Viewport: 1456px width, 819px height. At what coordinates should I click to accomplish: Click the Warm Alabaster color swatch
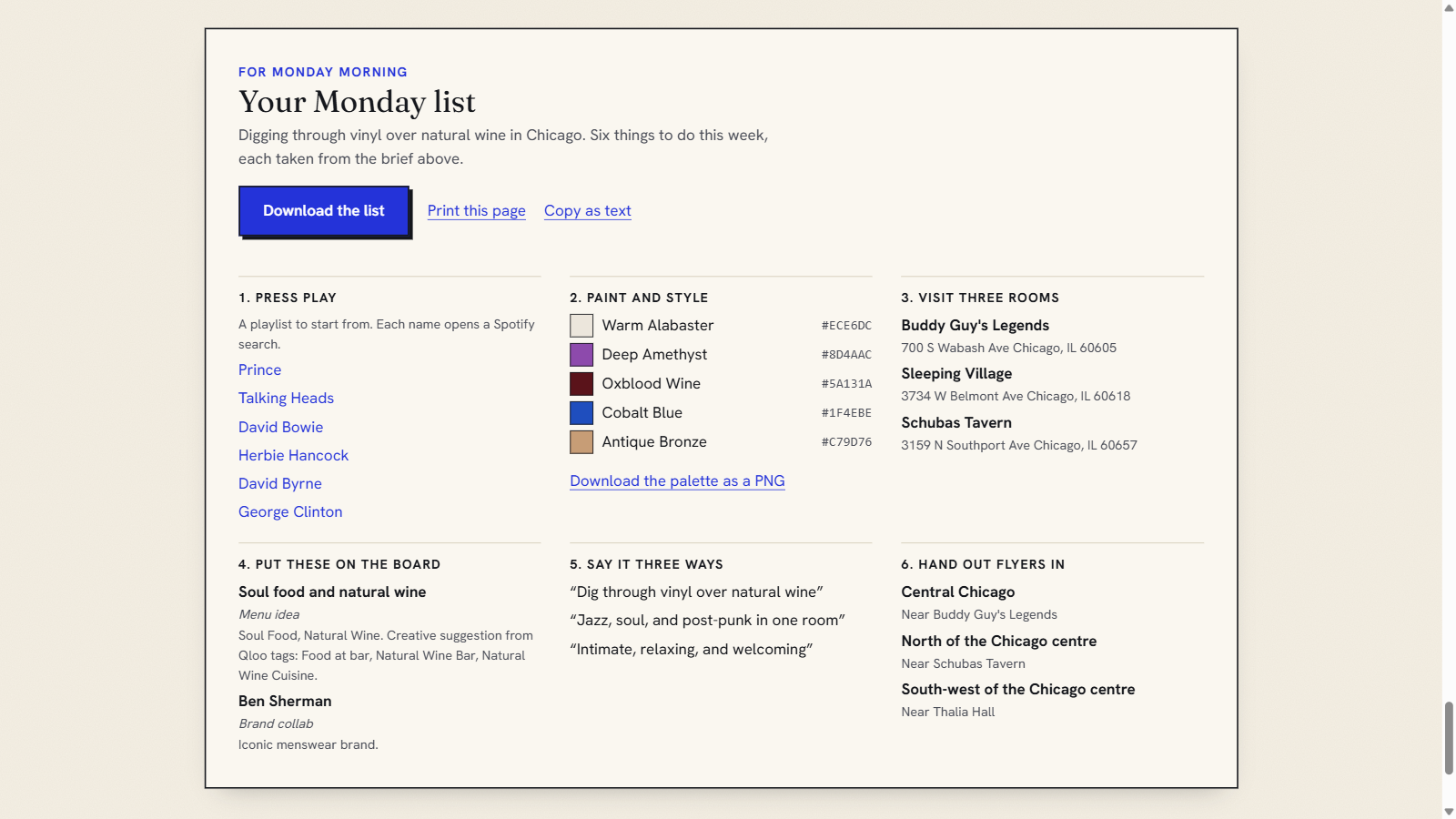click(x=581, y=326)
